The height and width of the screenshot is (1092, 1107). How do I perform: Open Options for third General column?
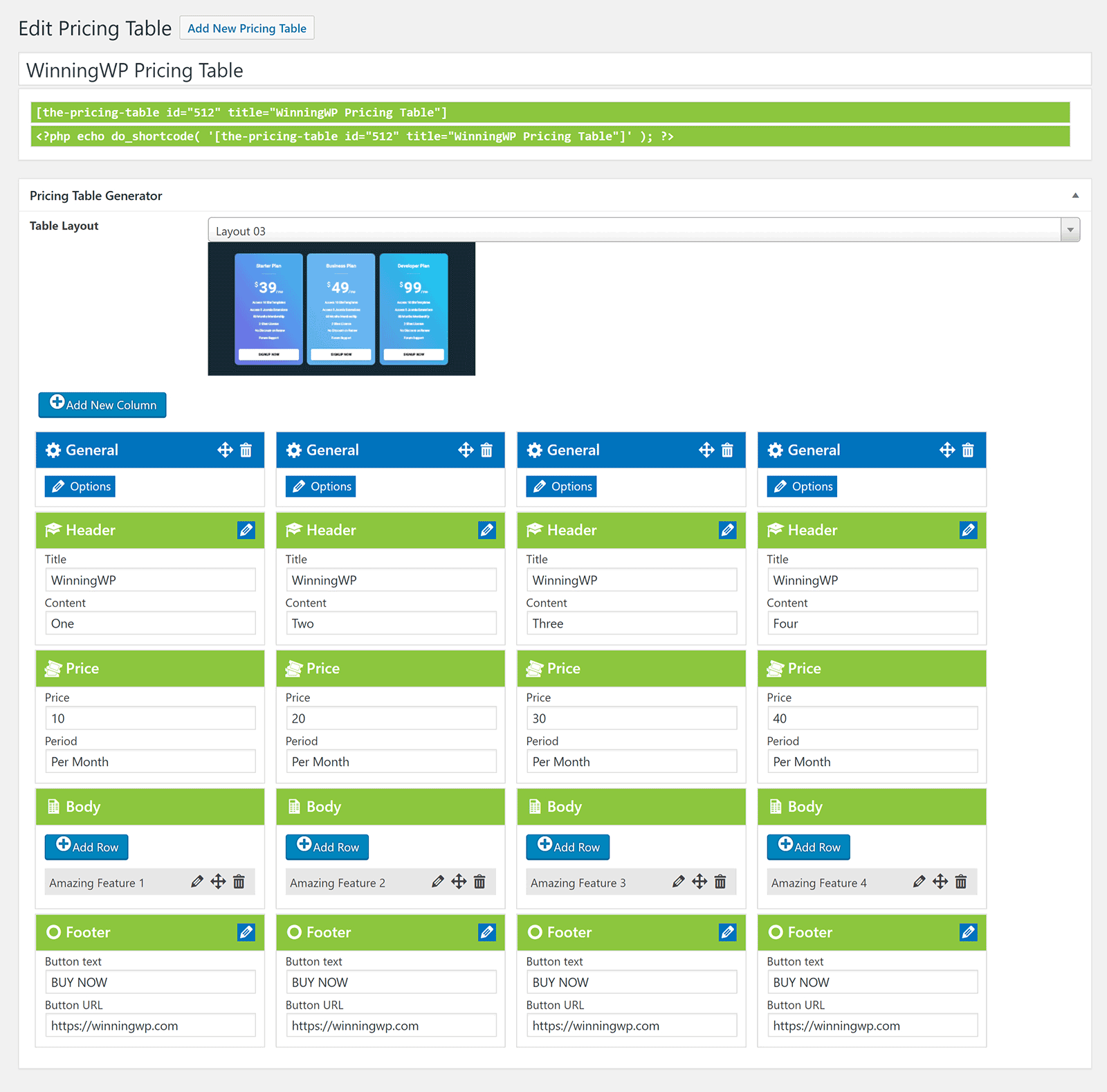pos(562,486)
